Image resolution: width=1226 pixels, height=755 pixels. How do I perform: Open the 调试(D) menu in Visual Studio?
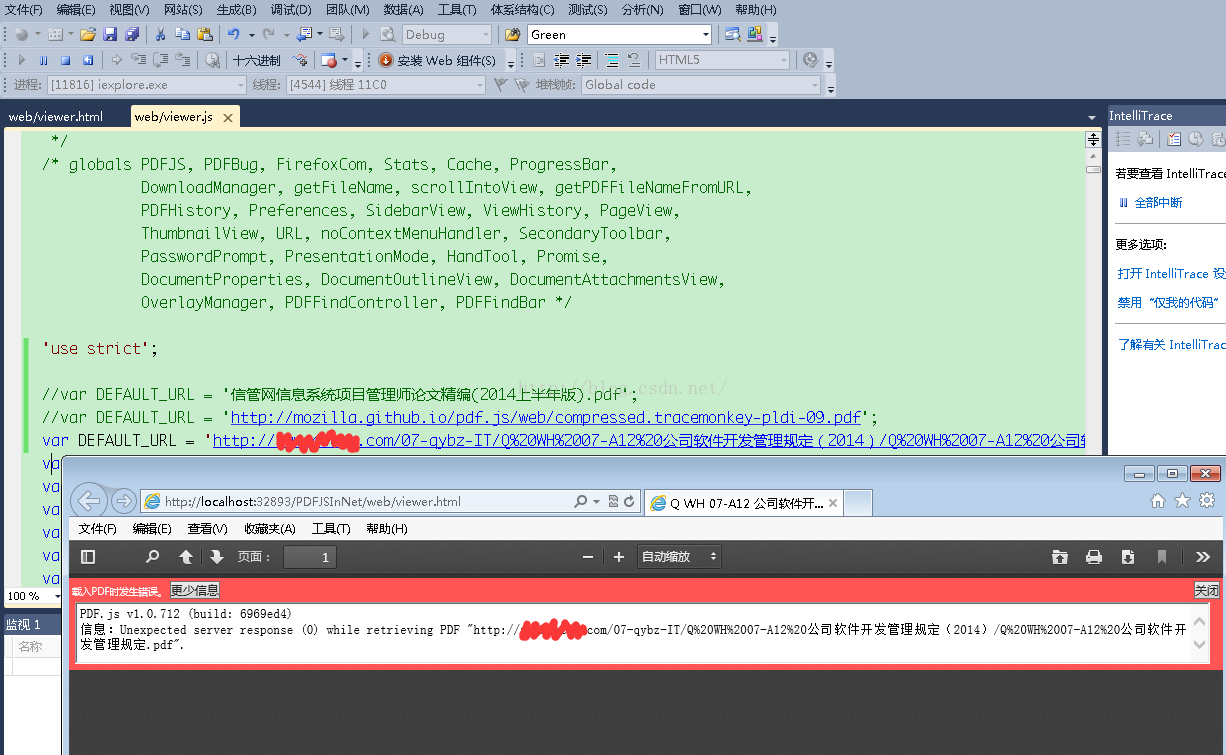pos(291,10)
